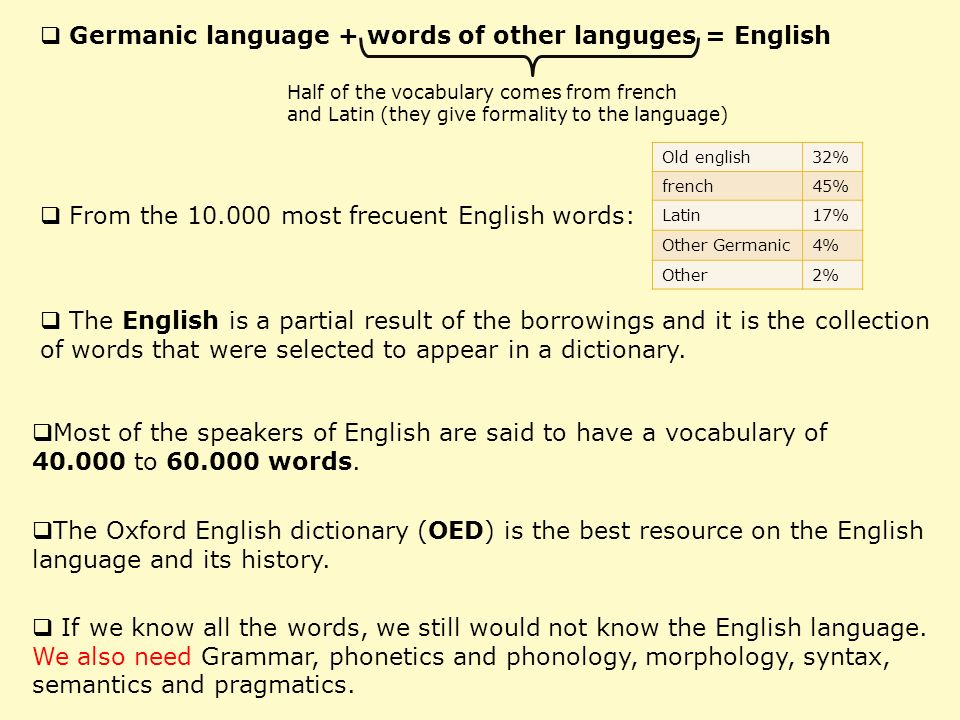
Task: Click the bullet square before 'Germanic language'
Action: click(x=51, y=36)
